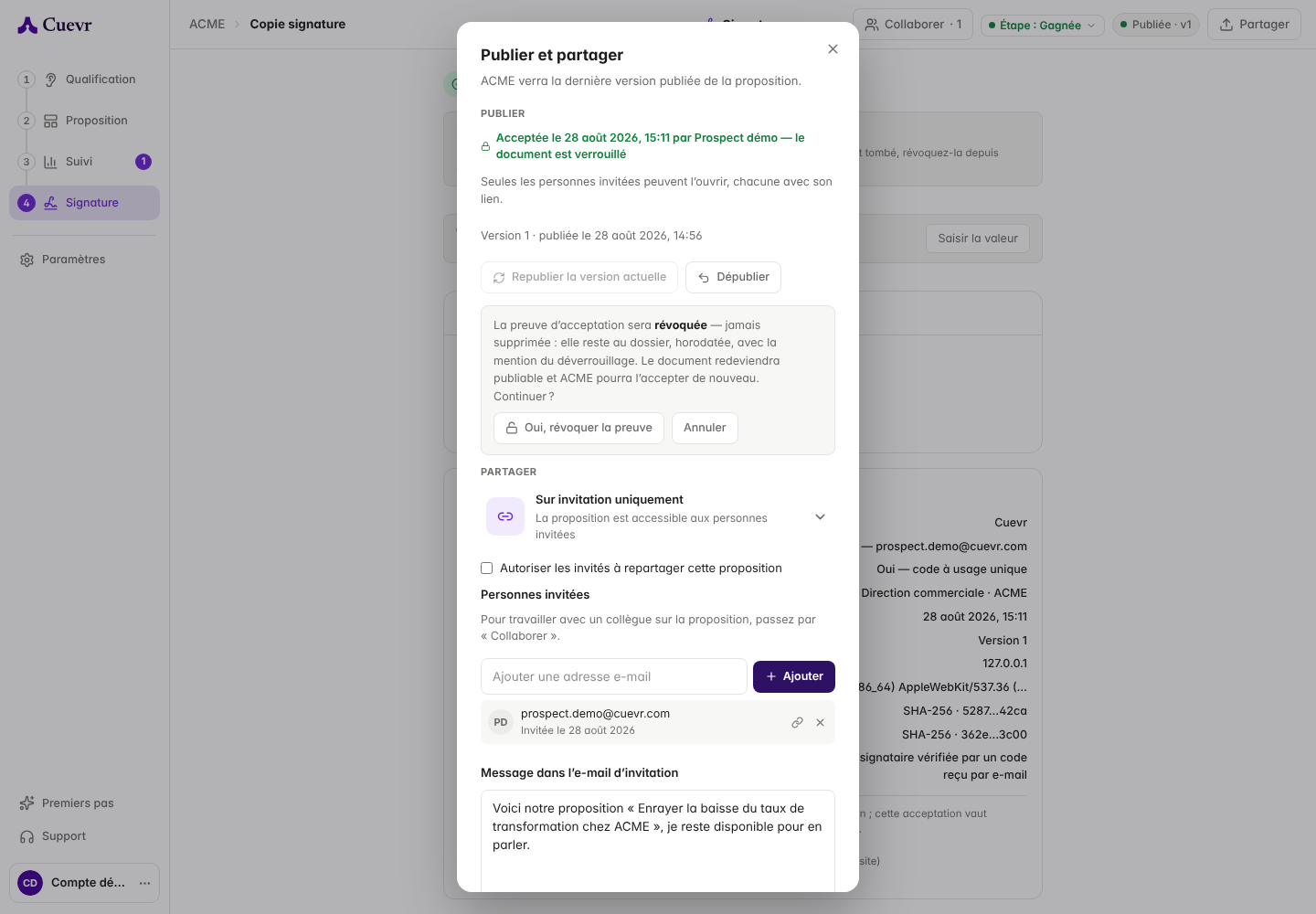Expand the Sur invitation uniquement selector
Viewport: 1316px width, 914px height.
pyautogui.click(x=658, y=516)
